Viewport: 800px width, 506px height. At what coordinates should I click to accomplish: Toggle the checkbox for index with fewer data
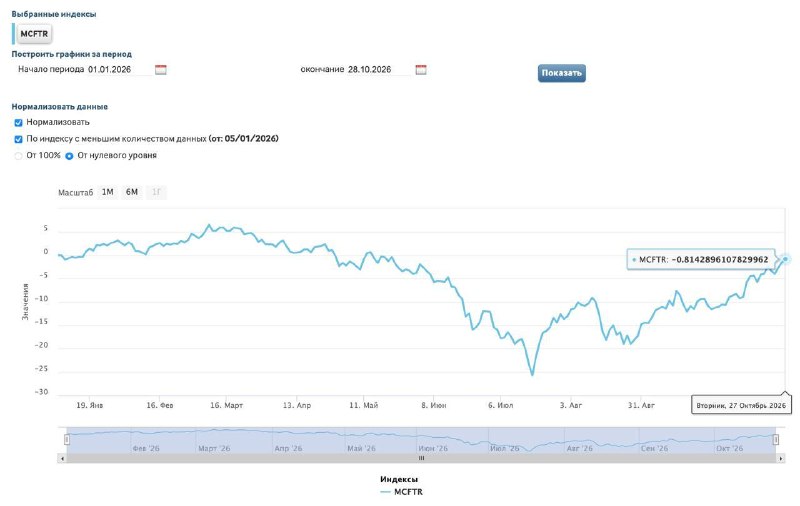(x=18, y=139)
